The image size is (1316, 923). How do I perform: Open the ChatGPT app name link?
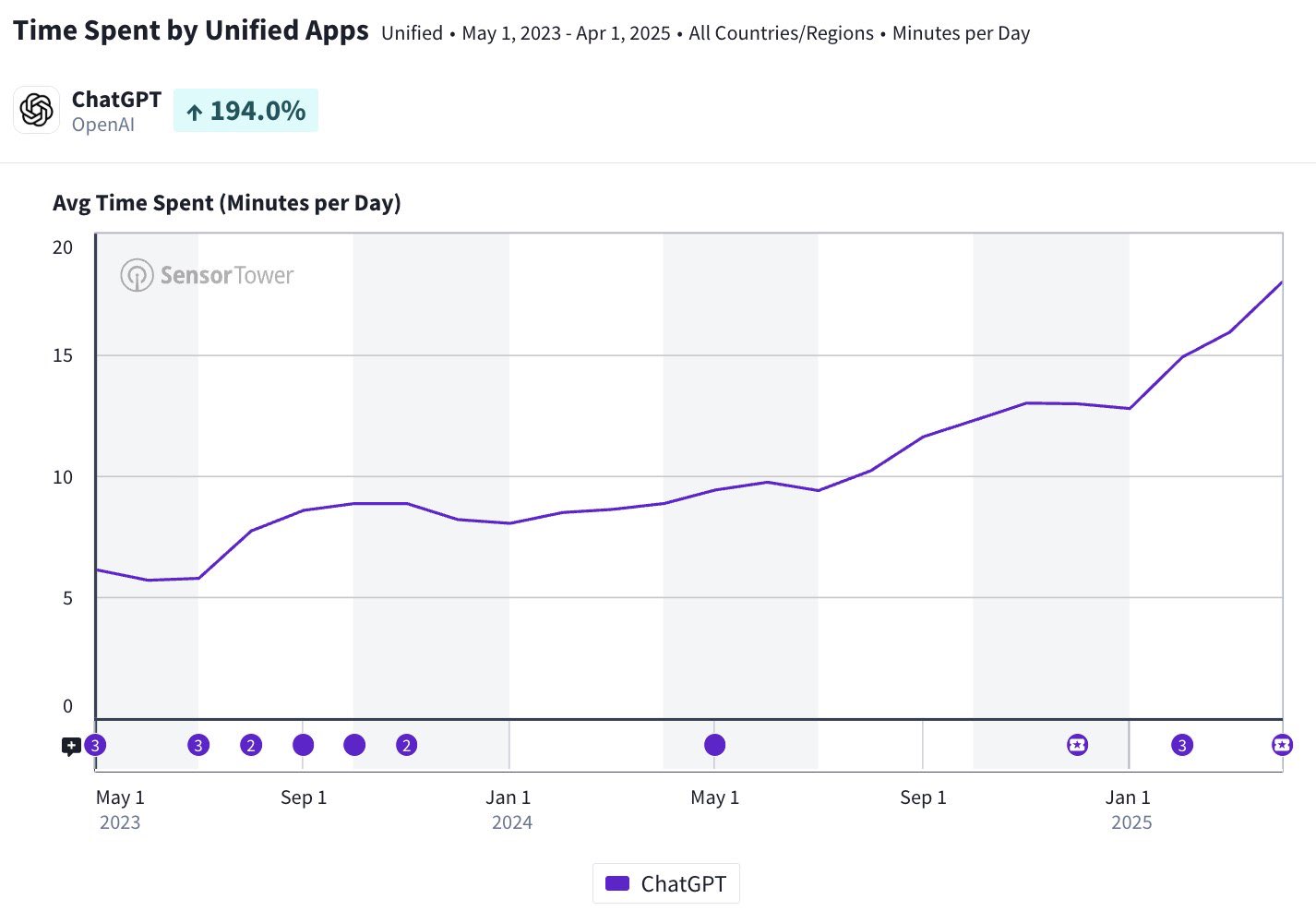click(116, 100)
